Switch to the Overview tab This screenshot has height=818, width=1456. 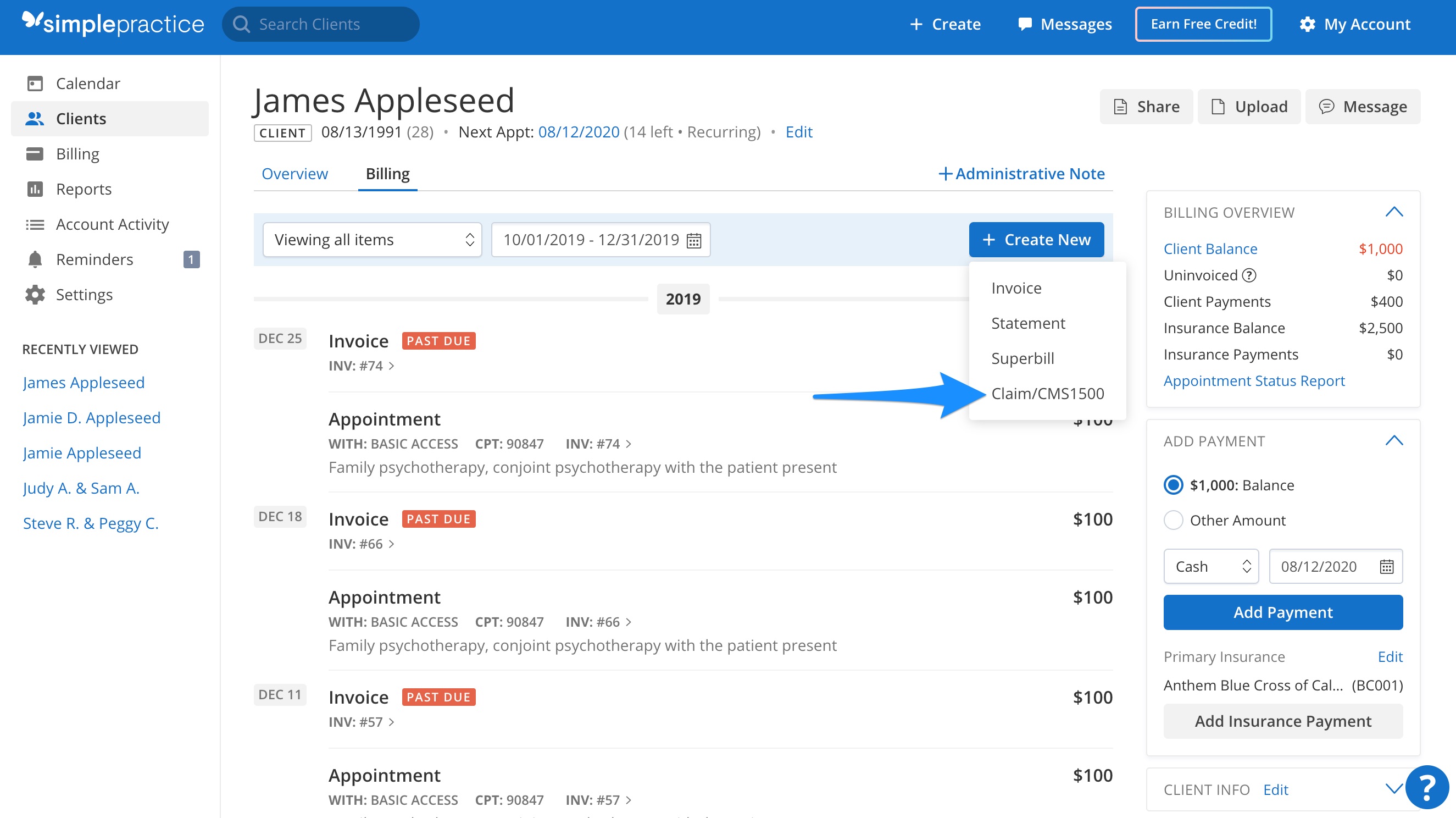pyautogui.click(x=294, y=174)
